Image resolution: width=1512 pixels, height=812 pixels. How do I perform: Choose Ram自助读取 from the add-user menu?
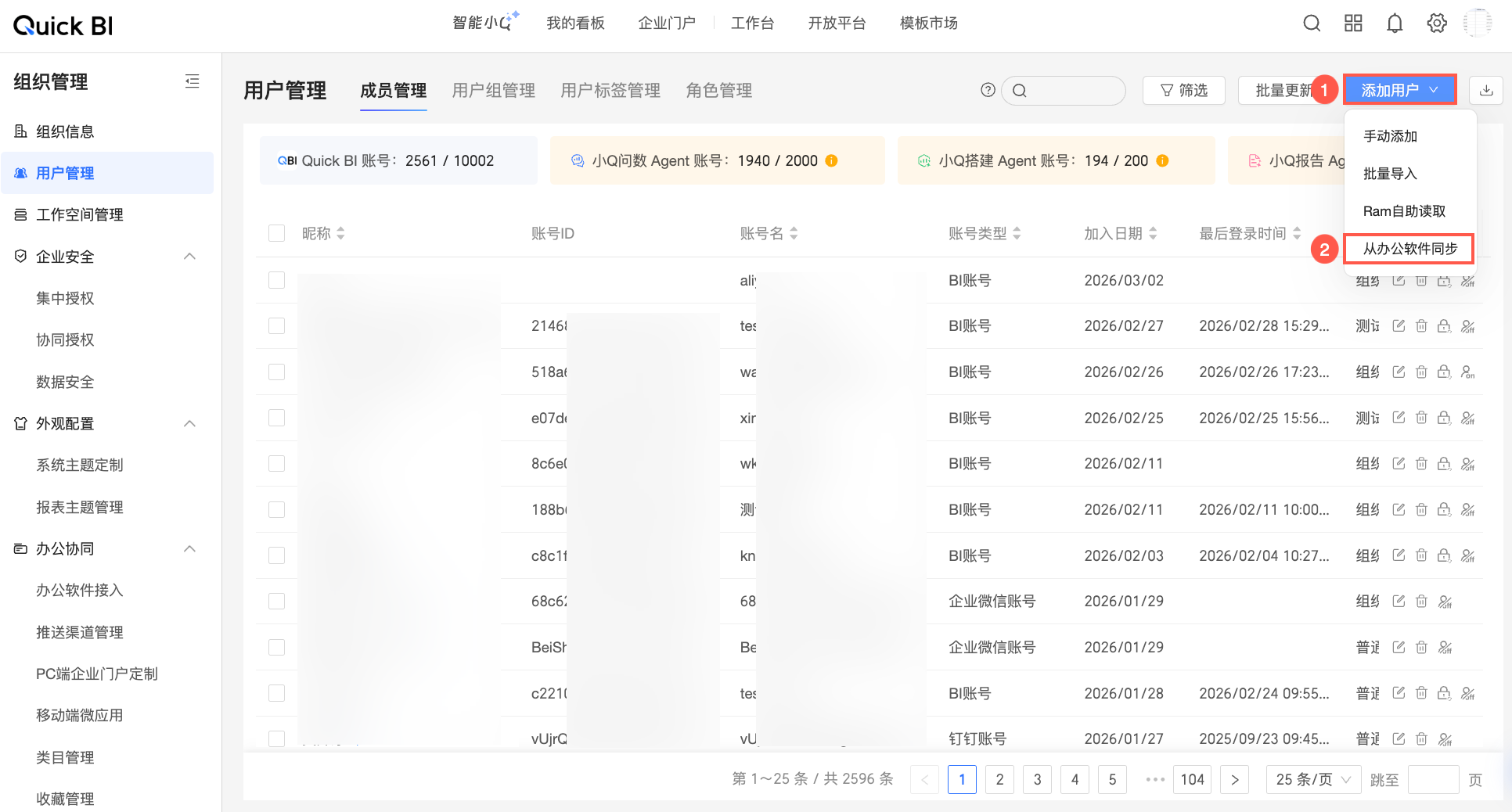[1404, 211]
